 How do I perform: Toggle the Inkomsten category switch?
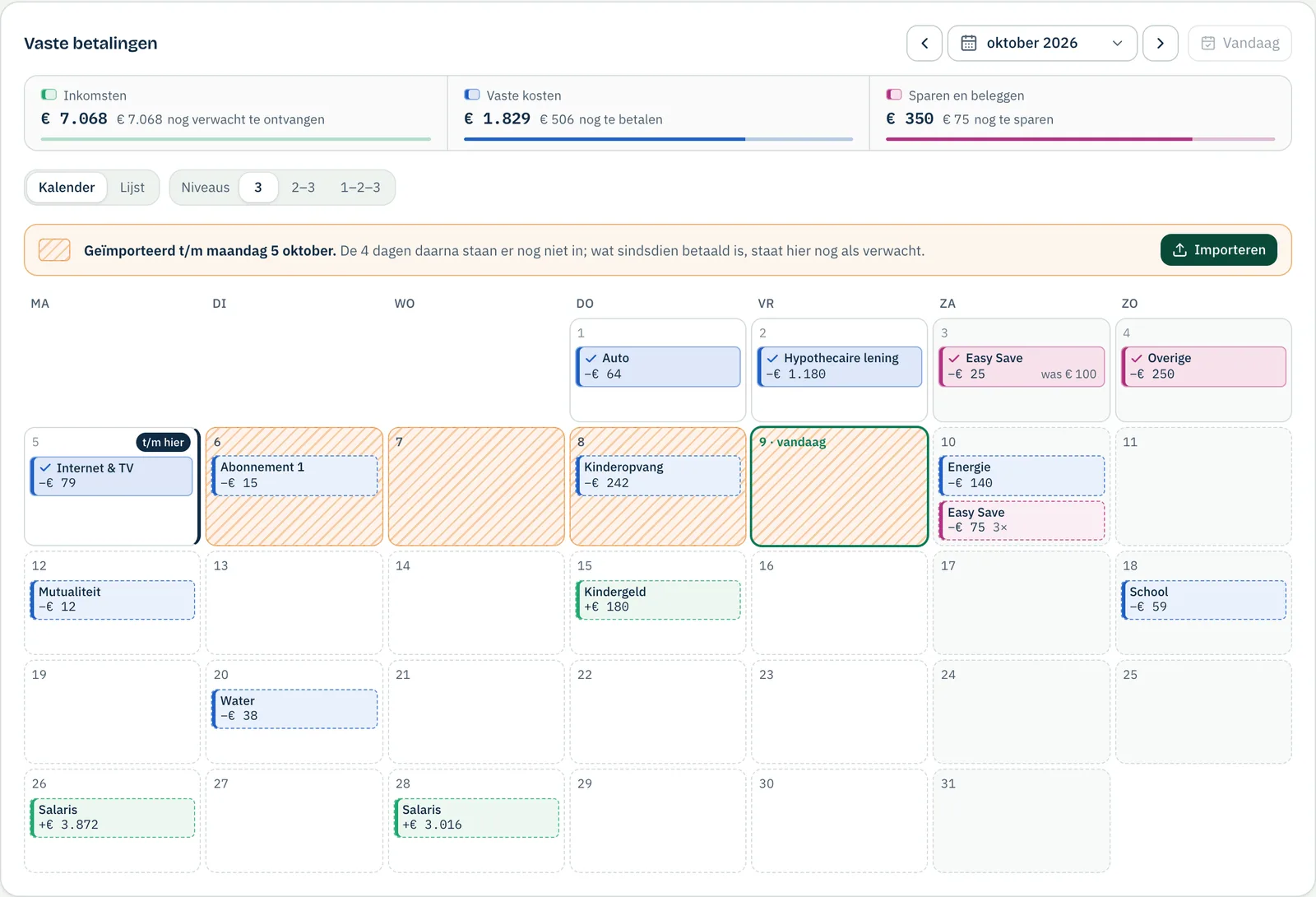(49, 95)
